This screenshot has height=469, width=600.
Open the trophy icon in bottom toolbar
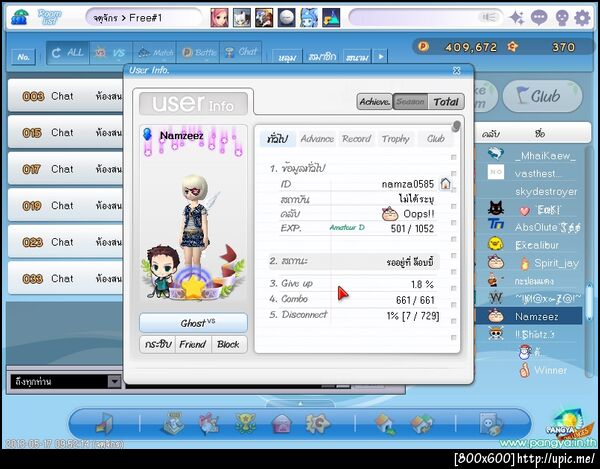click(245, 423)
